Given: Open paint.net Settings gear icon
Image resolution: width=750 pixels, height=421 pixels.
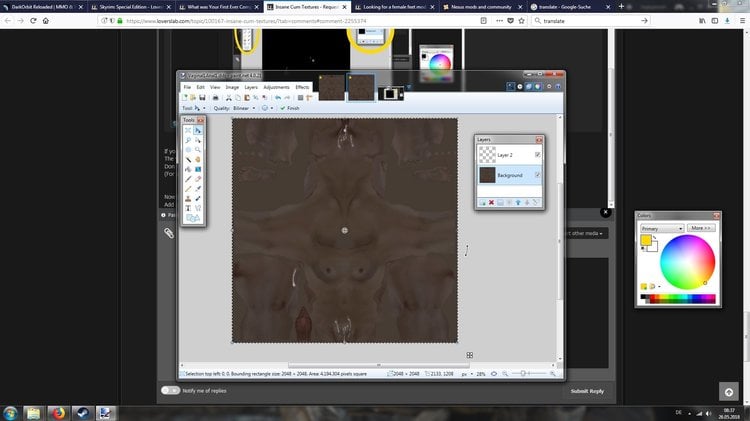Looking at the screenshot, I should pos(549,87).
